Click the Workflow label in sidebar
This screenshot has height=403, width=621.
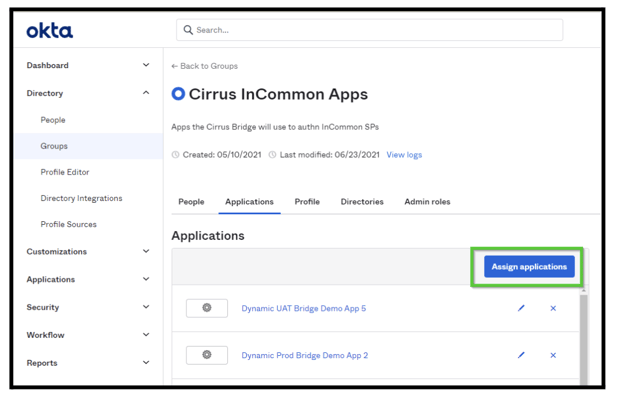point(45,335)
